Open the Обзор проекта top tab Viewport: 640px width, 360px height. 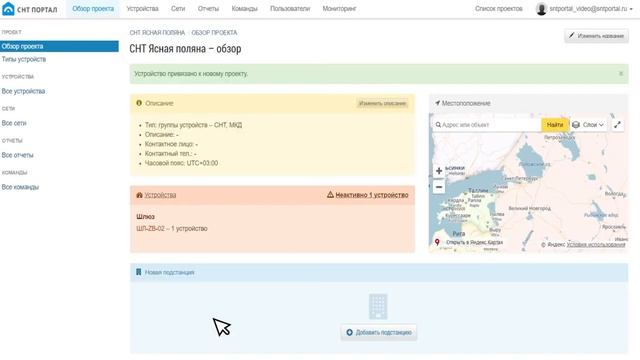93,9
